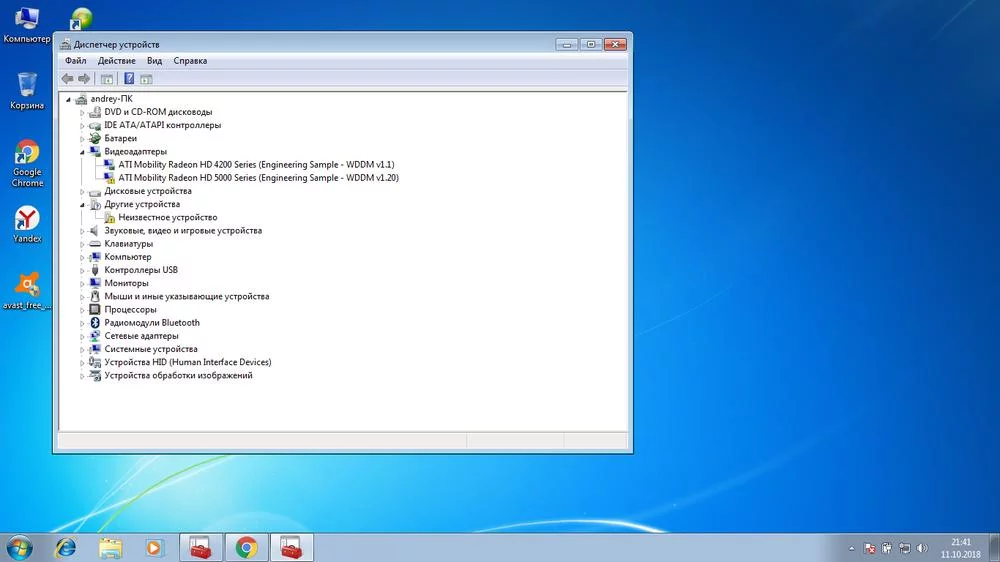The width and height of the screenshot is (1000, 562).
Task: Open the Вид menu
Action: [154, 61]
